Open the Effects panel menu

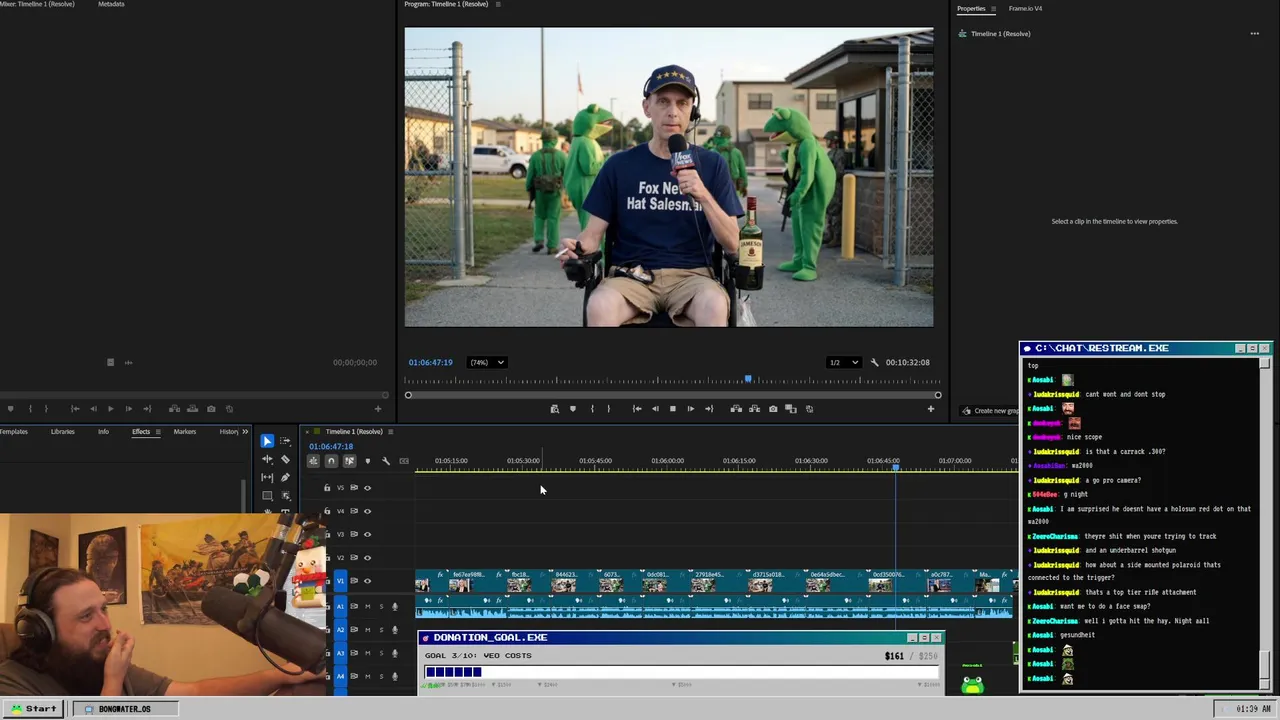[157, 432]
